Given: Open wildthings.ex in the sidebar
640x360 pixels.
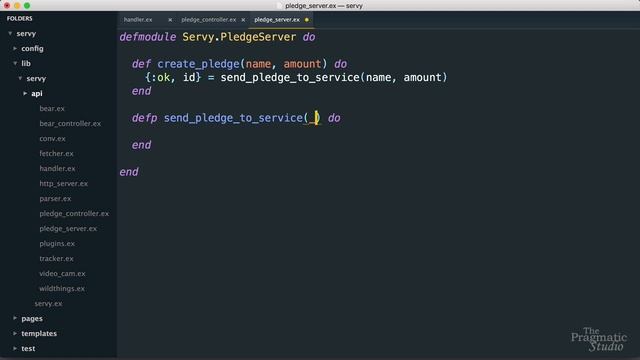Looking at the screenshot, I should pyautogui.click(x=62, y=289).
